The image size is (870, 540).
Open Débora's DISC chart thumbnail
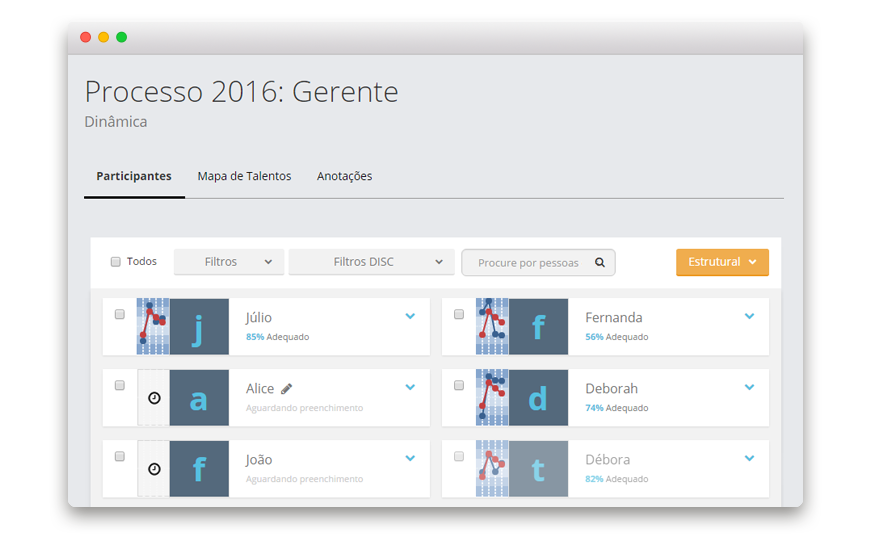point(492,468)
